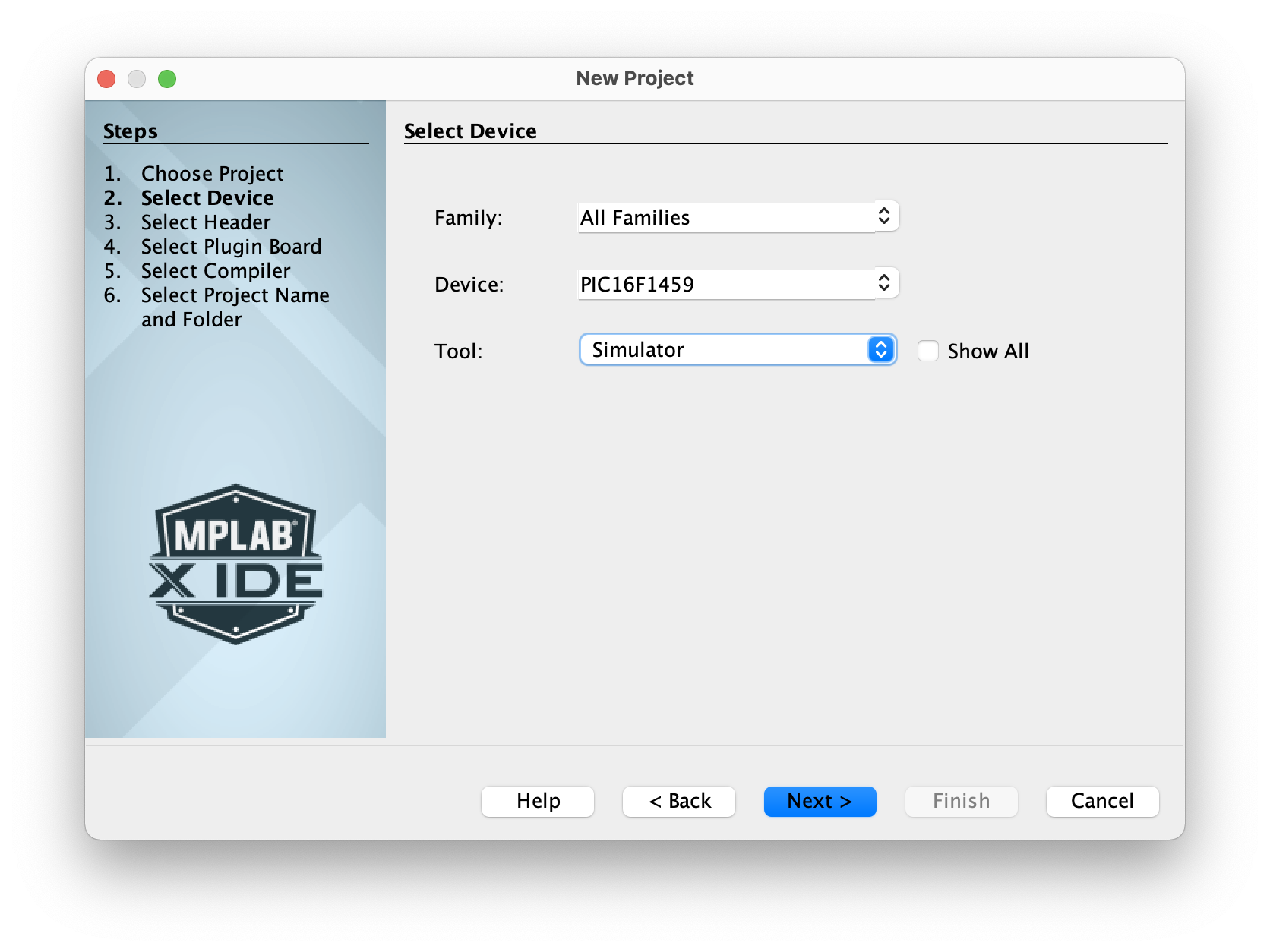Image resolution: width=1270 pixels, height=952 pixels.
Task: Click the Device dropdown stepper arrows
Action: (x=883, y=282)
